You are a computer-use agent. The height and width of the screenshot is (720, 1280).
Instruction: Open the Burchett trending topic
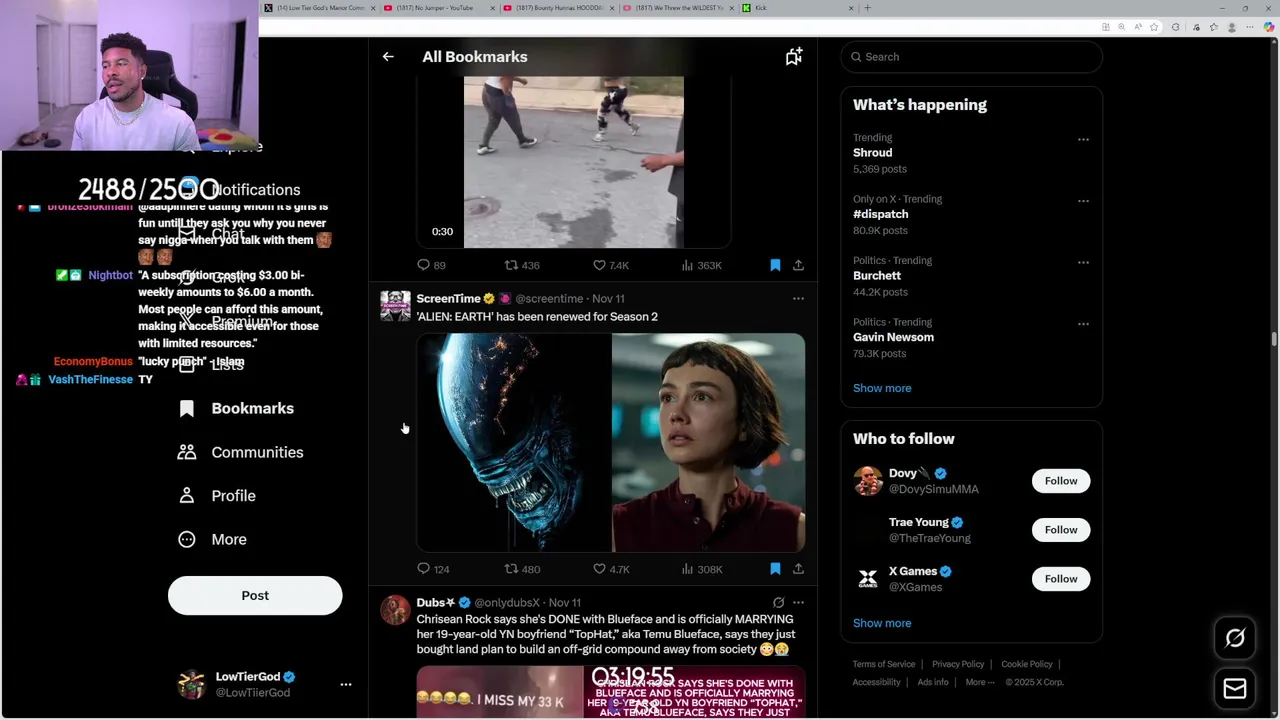point(877,276)
